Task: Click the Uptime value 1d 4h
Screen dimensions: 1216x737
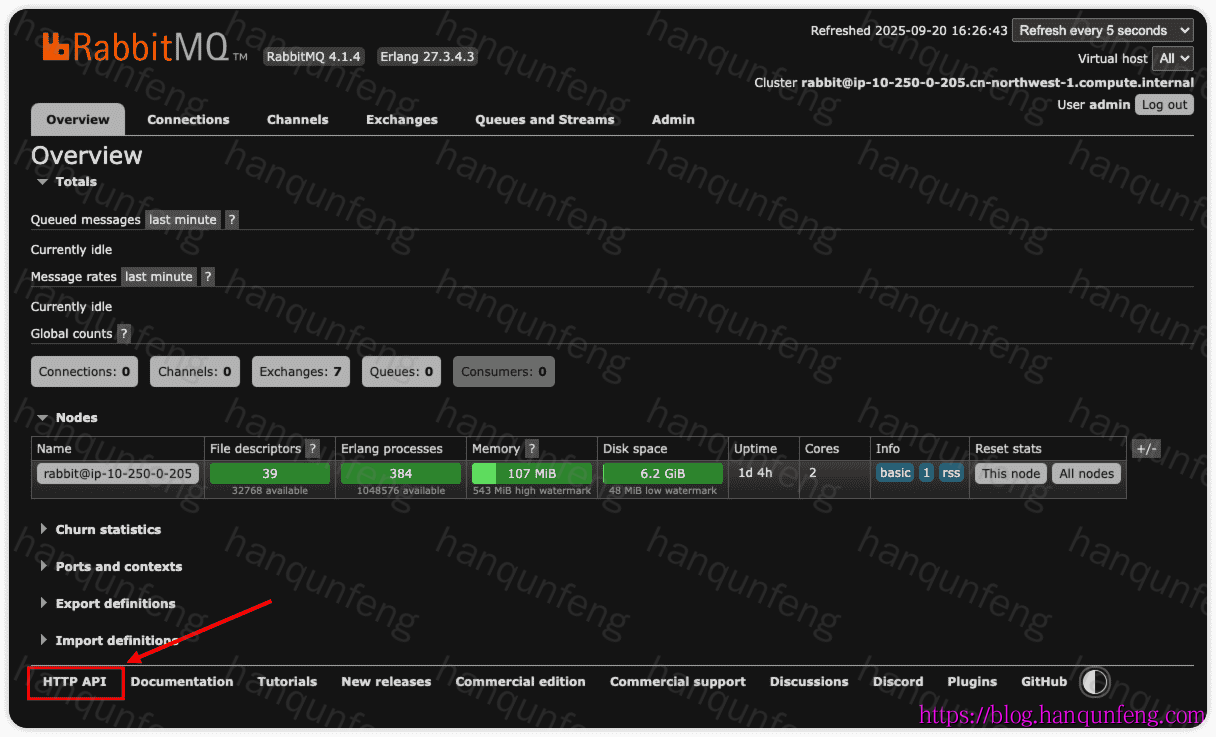Action: pos(755,473)
